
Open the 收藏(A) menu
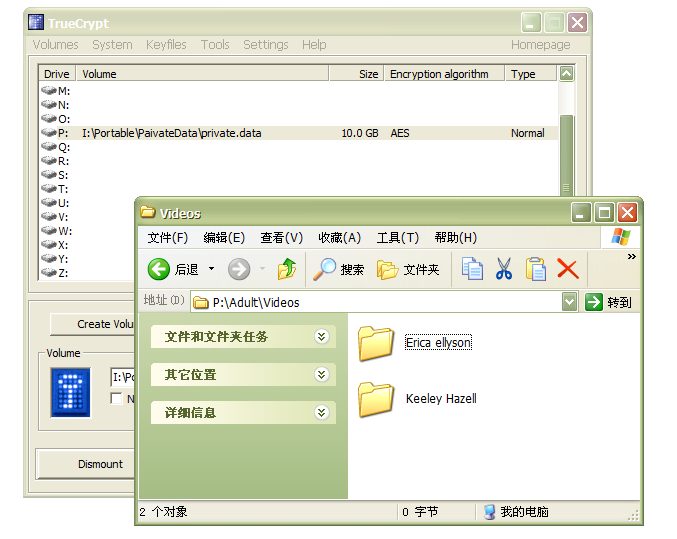[x=339, y=238]
